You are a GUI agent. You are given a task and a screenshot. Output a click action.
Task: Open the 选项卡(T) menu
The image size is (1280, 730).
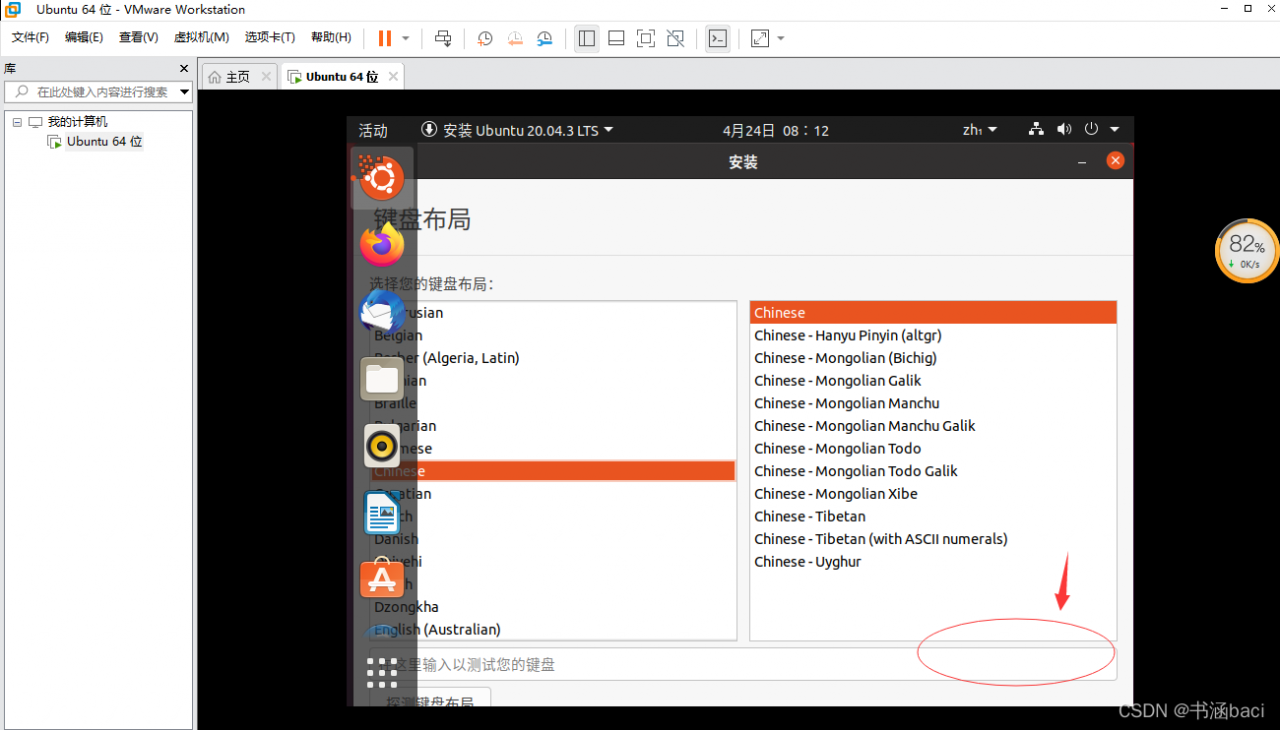coord(270,38)
